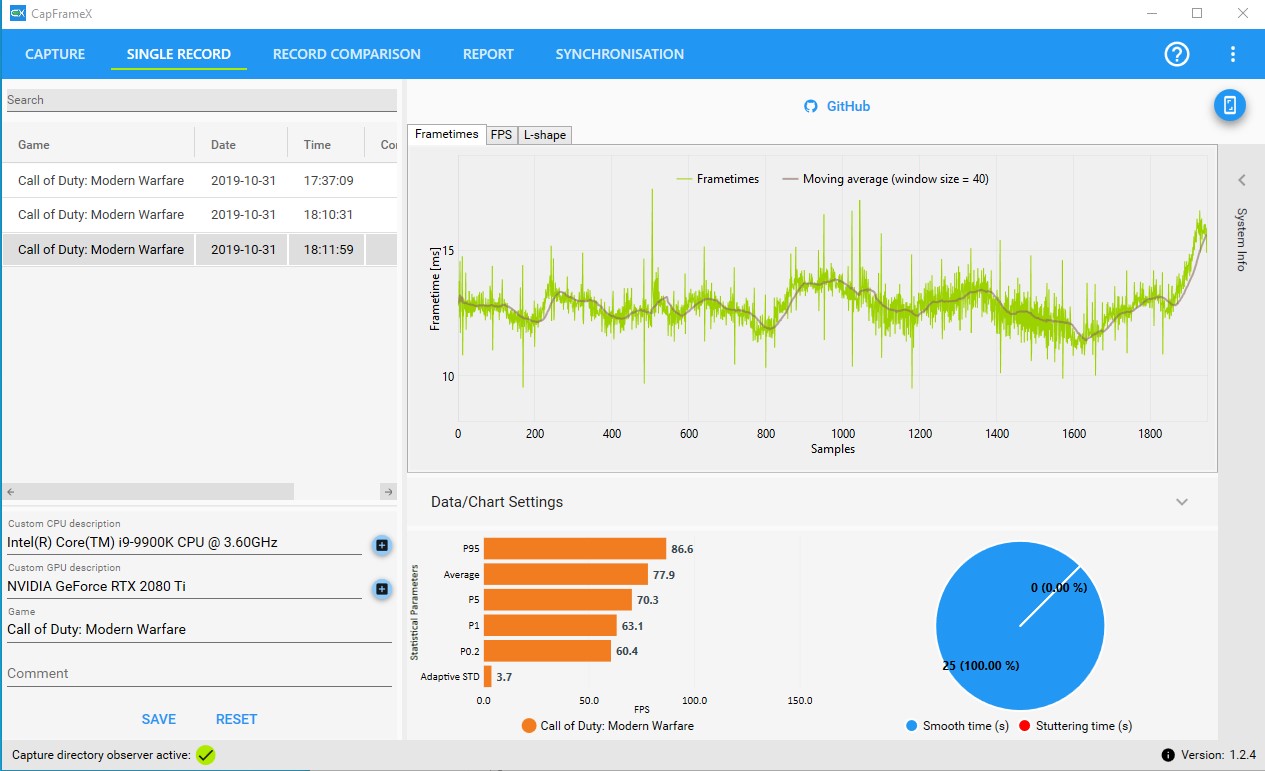This screenshot has width=1265, height=771.
Task: Click the Custom GPU description field
Action: coord(184,587)
